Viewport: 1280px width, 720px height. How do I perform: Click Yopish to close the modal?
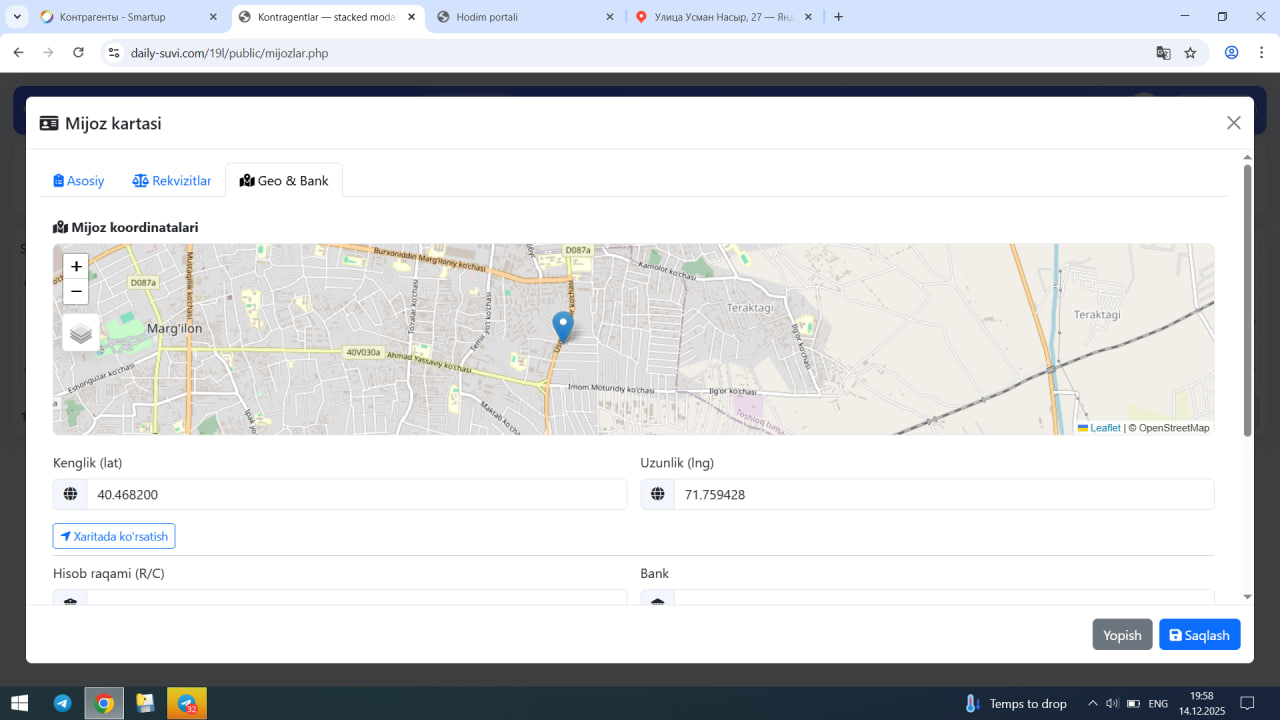click(1122, 635)
